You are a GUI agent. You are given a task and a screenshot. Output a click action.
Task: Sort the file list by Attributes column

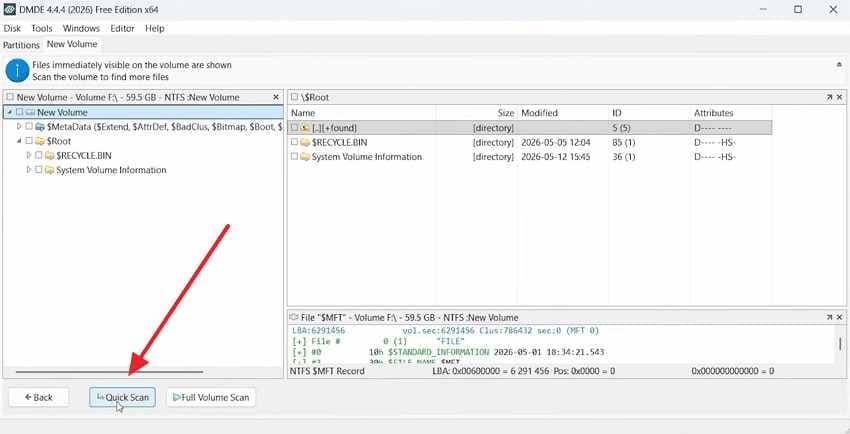pos(731,113)
